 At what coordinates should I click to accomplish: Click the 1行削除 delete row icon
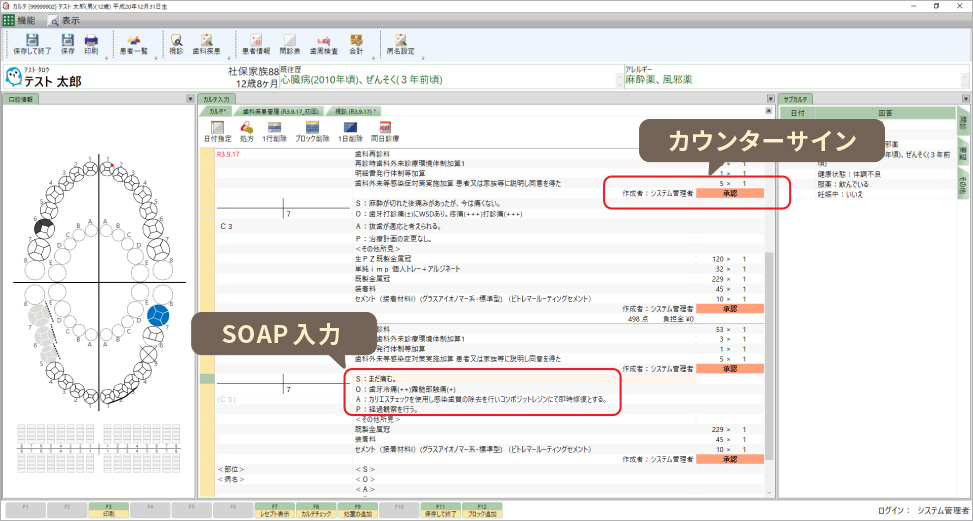[277, 131]
